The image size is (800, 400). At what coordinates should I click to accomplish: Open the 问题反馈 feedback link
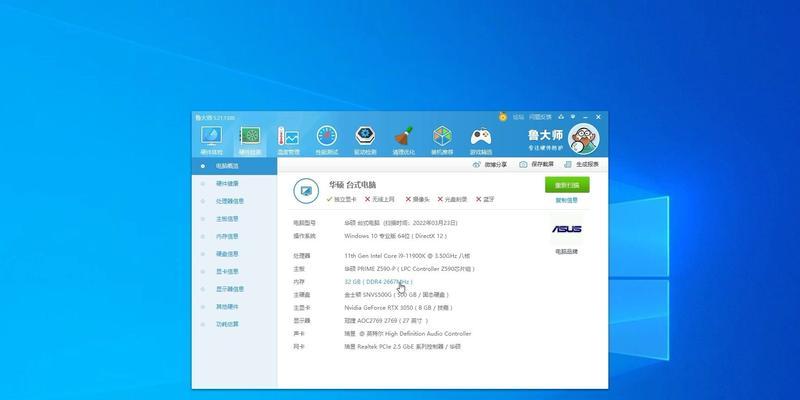tap(540, 117)
